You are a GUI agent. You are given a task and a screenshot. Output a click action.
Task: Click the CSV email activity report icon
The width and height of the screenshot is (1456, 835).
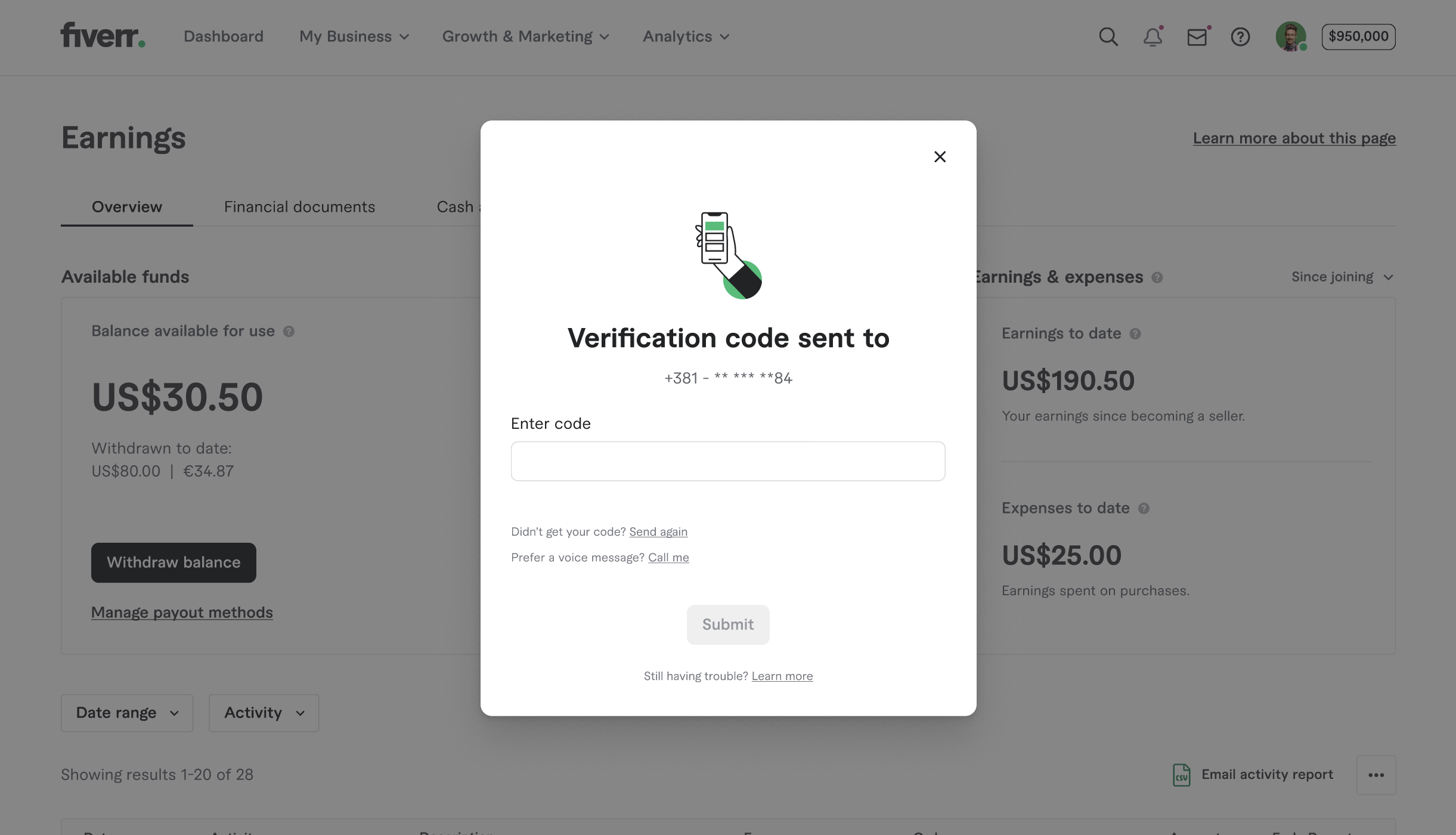tap(1181, 775)
